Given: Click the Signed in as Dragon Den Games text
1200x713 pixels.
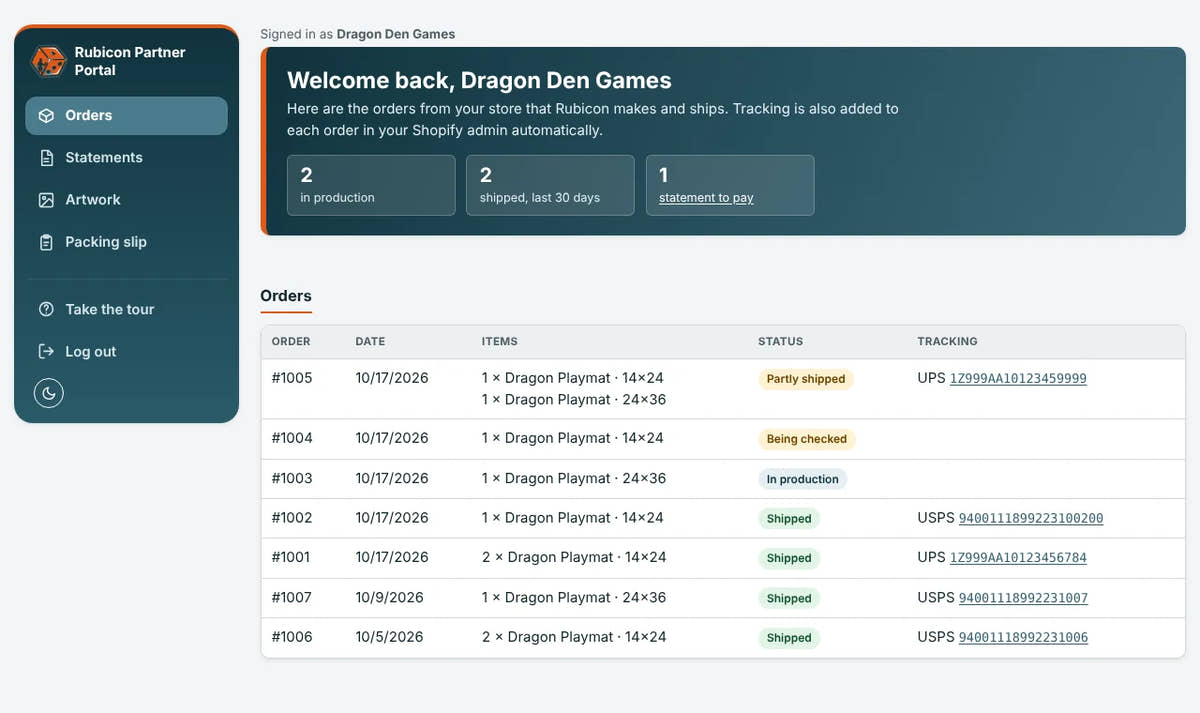Looking at the screenshot, I should coord(358,34).
